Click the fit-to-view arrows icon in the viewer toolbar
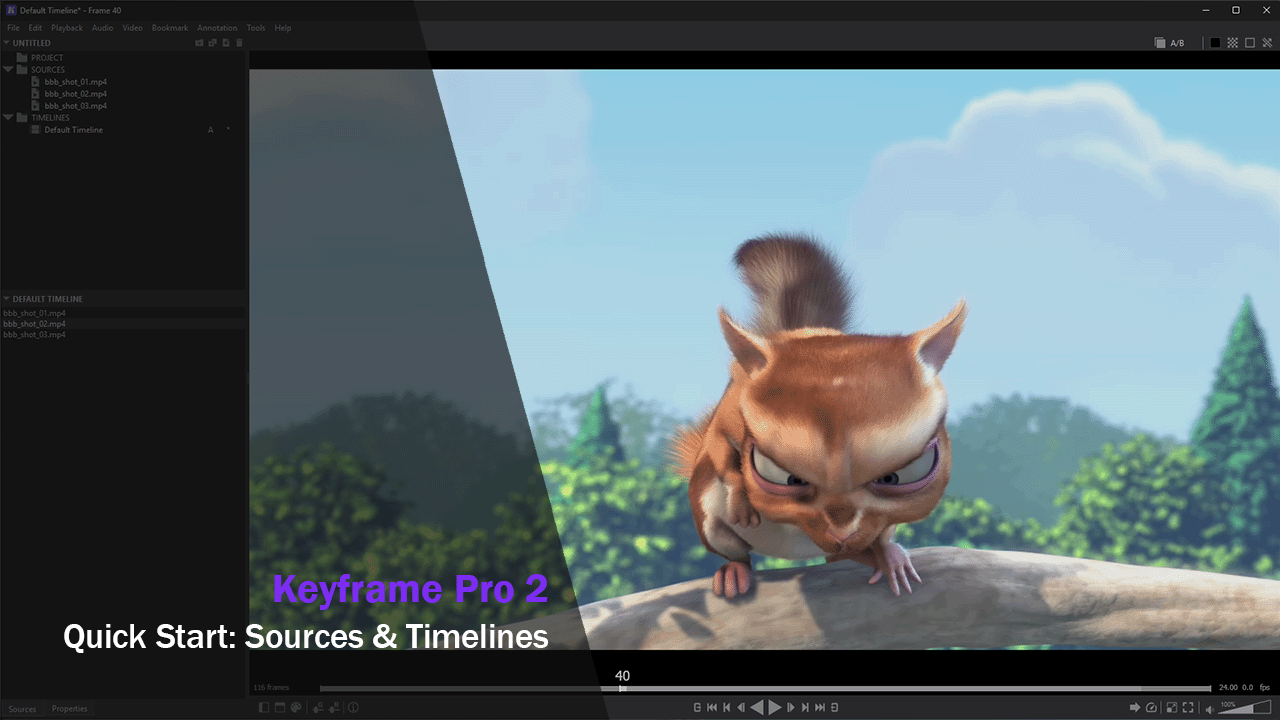 tap(1267, 43)
